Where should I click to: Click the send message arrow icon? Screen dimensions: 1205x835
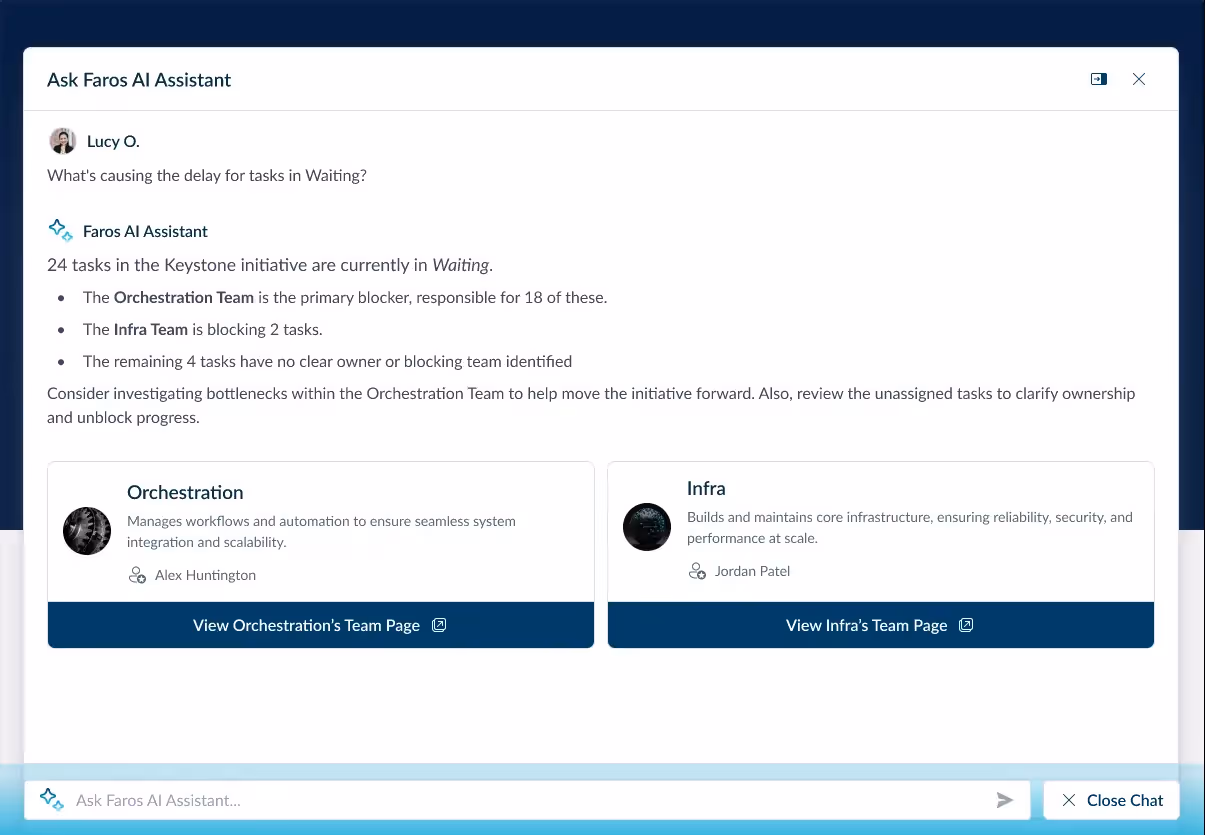[x=1006, y=800]
